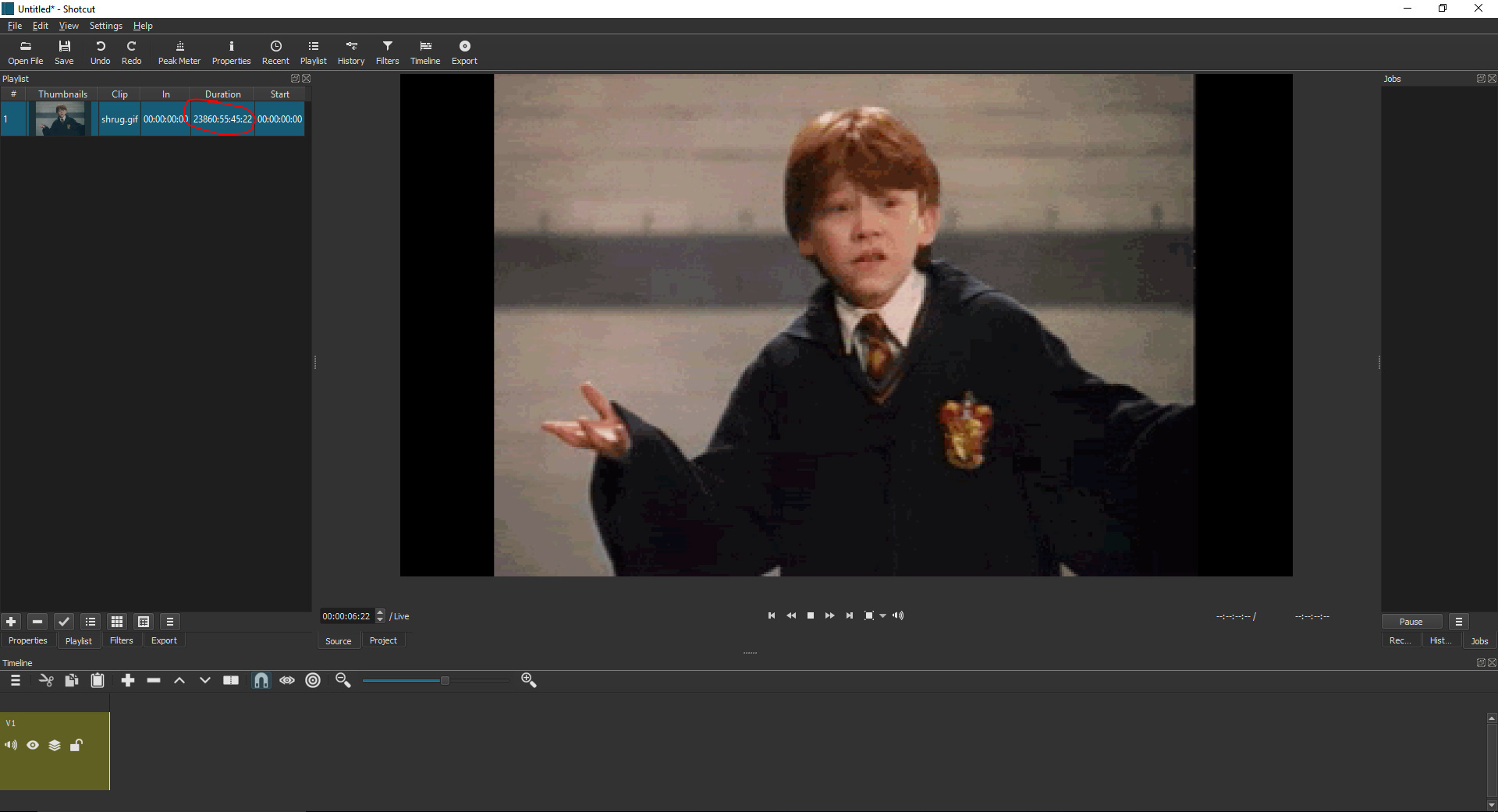Select the Project player tab

pyautogui.click(x=383, y=640)
